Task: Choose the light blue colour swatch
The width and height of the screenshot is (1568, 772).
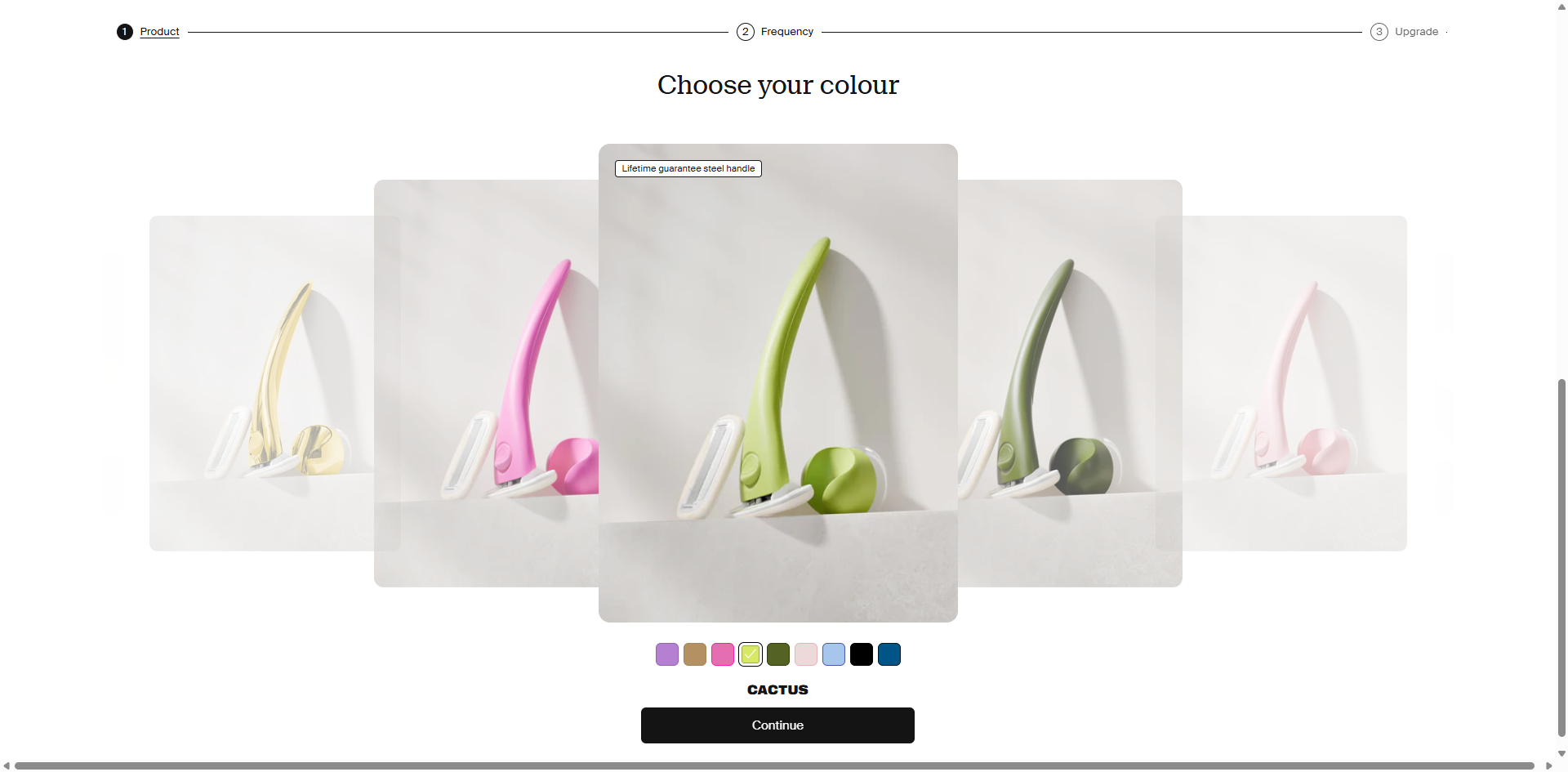Action: click(834, 654)
